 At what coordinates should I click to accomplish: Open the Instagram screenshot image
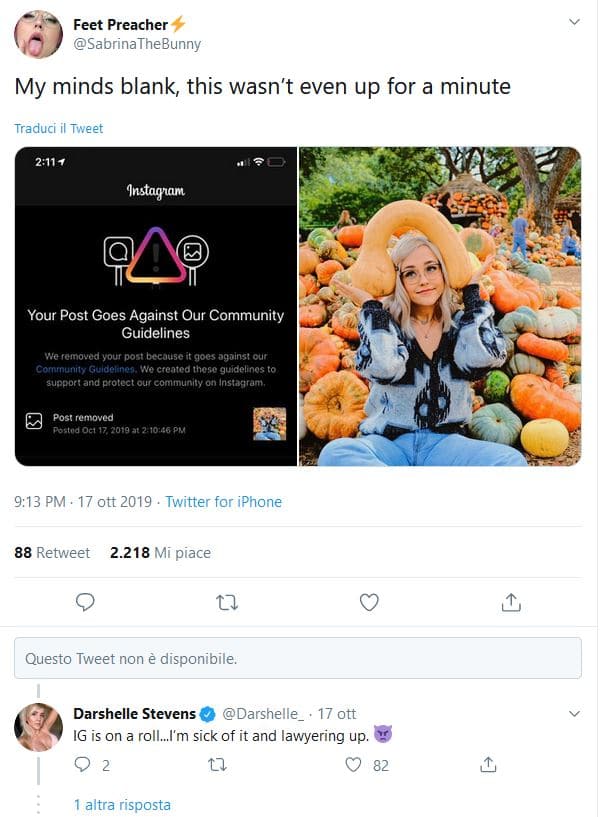coord(155,306)
